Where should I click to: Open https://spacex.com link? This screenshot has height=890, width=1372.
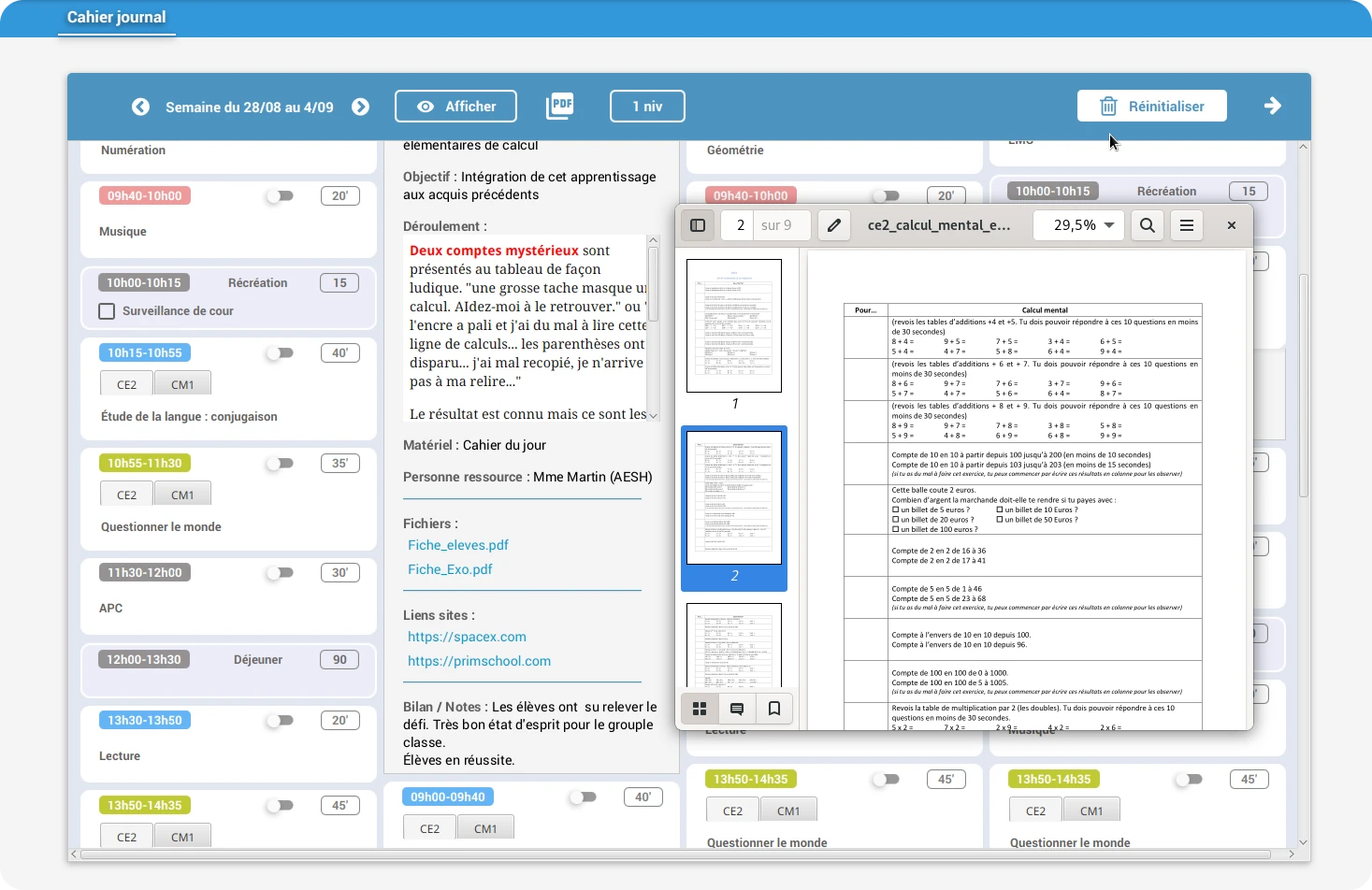pos(467,637)
